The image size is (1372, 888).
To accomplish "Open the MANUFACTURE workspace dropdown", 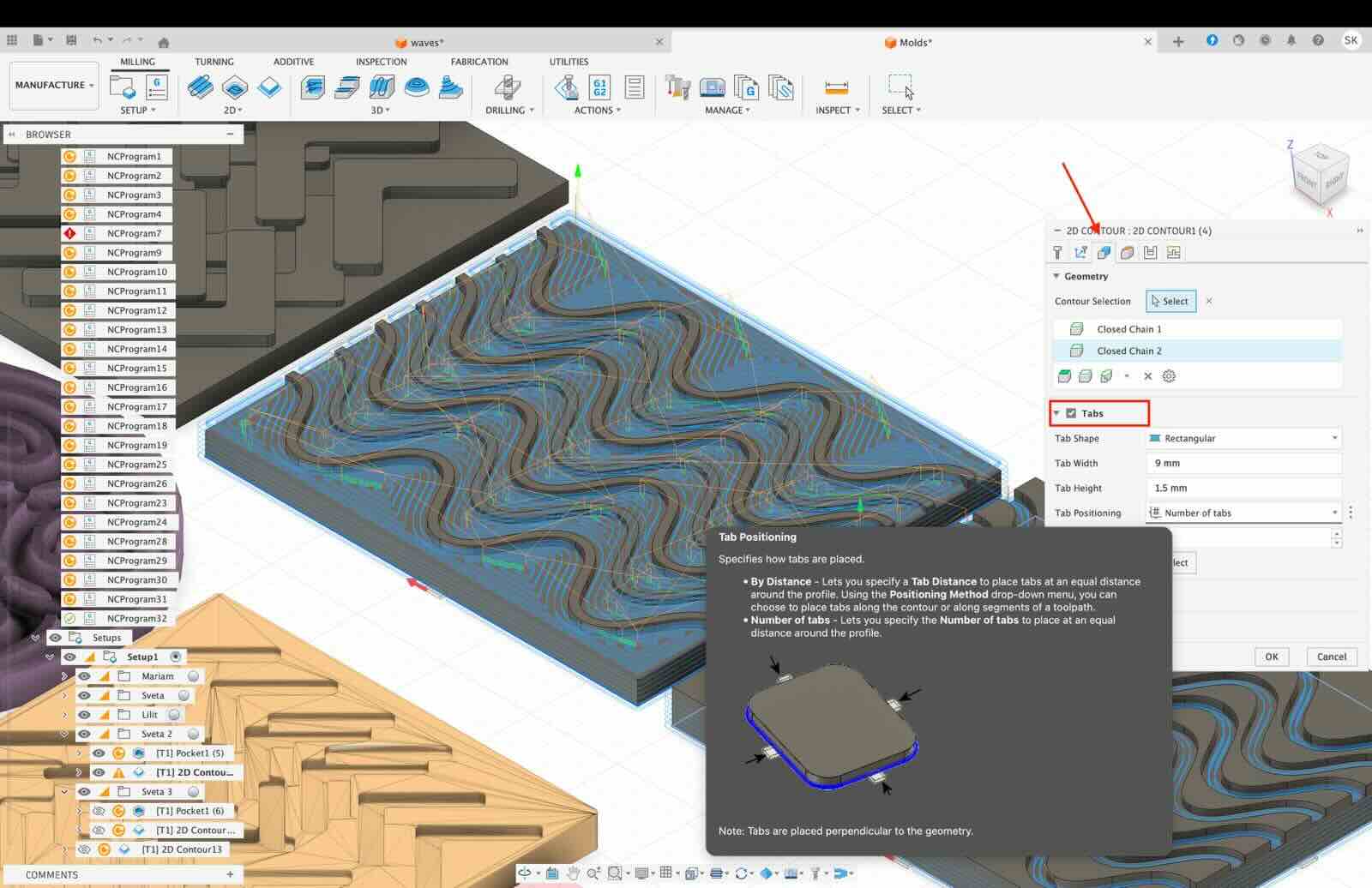I will click(x=54, y=85).
